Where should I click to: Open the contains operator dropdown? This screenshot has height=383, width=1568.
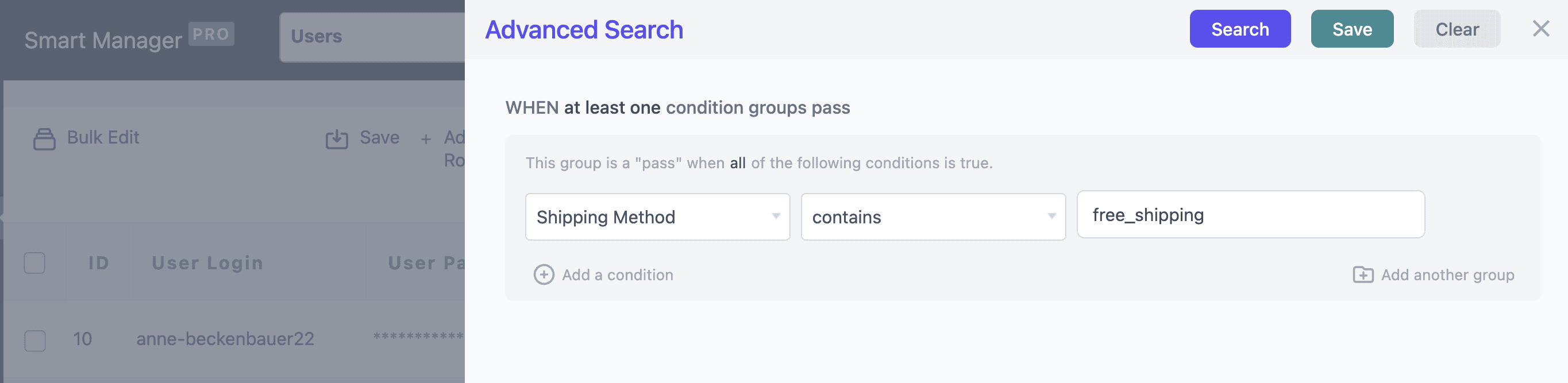click(933, 217)
